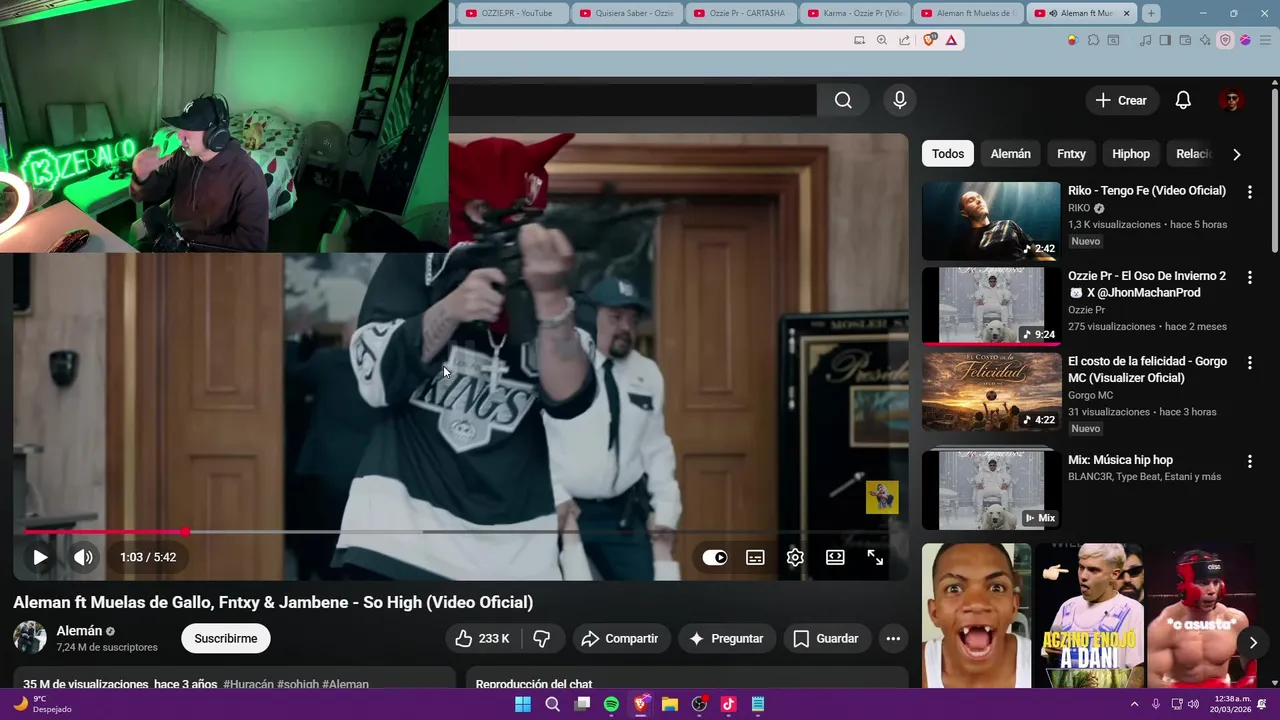Switch to OZZIE.PR - YouTube tab

(x=514, y=13)
